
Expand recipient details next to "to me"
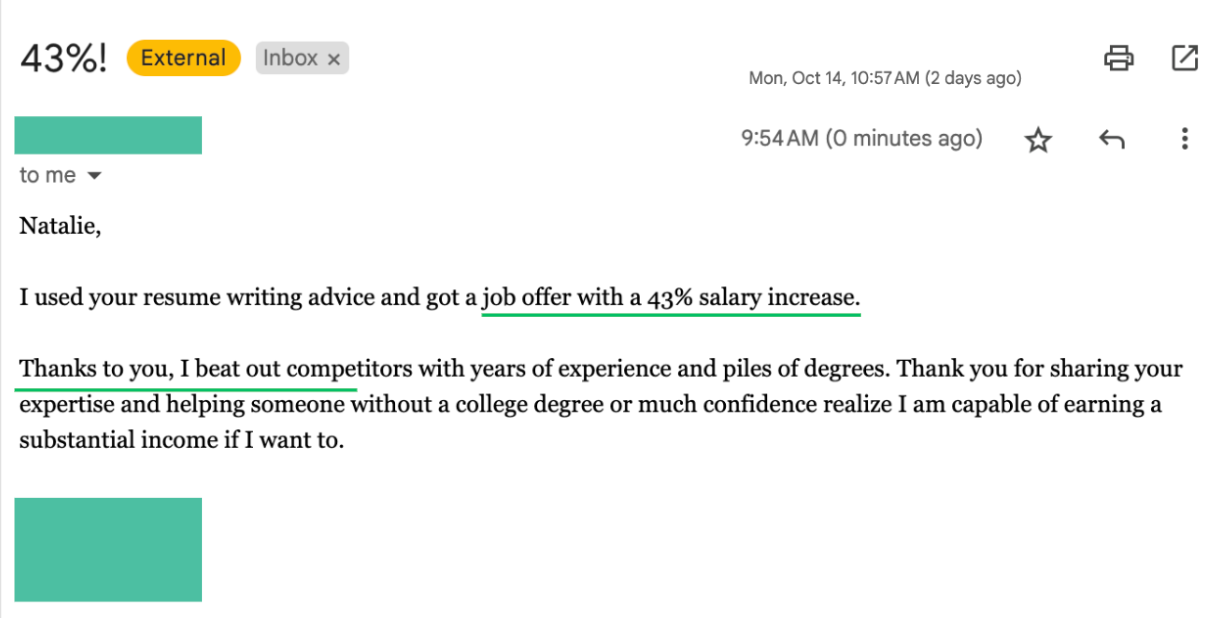tap(95, 176)
